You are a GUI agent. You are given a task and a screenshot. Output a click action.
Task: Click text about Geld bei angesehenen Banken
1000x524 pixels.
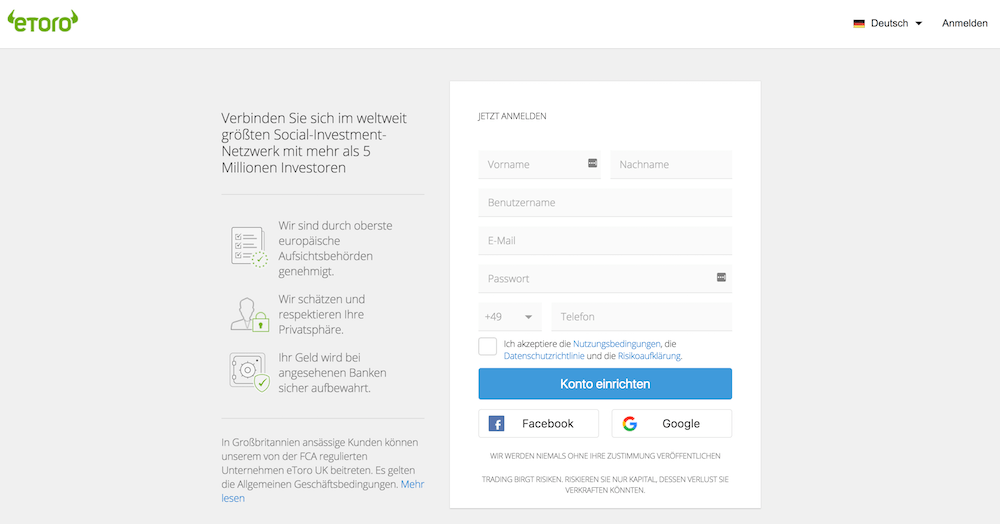332,372
